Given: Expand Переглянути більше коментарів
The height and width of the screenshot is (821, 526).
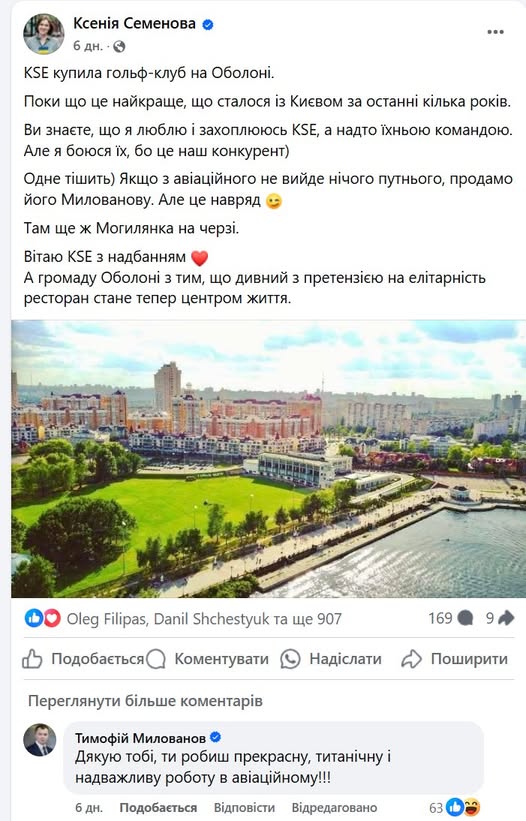Looking at the screenshot, I should [145, 701].
